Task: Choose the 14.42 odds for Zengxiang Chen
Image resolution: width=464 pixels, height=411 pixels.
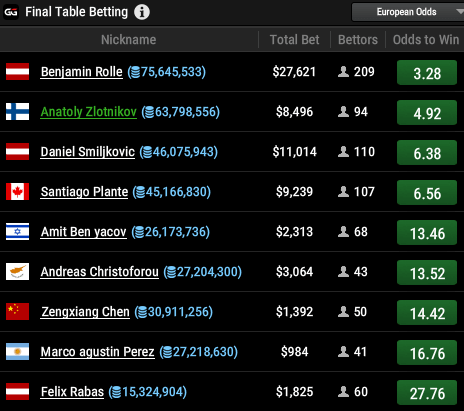Action: click(x=427, y=313)
